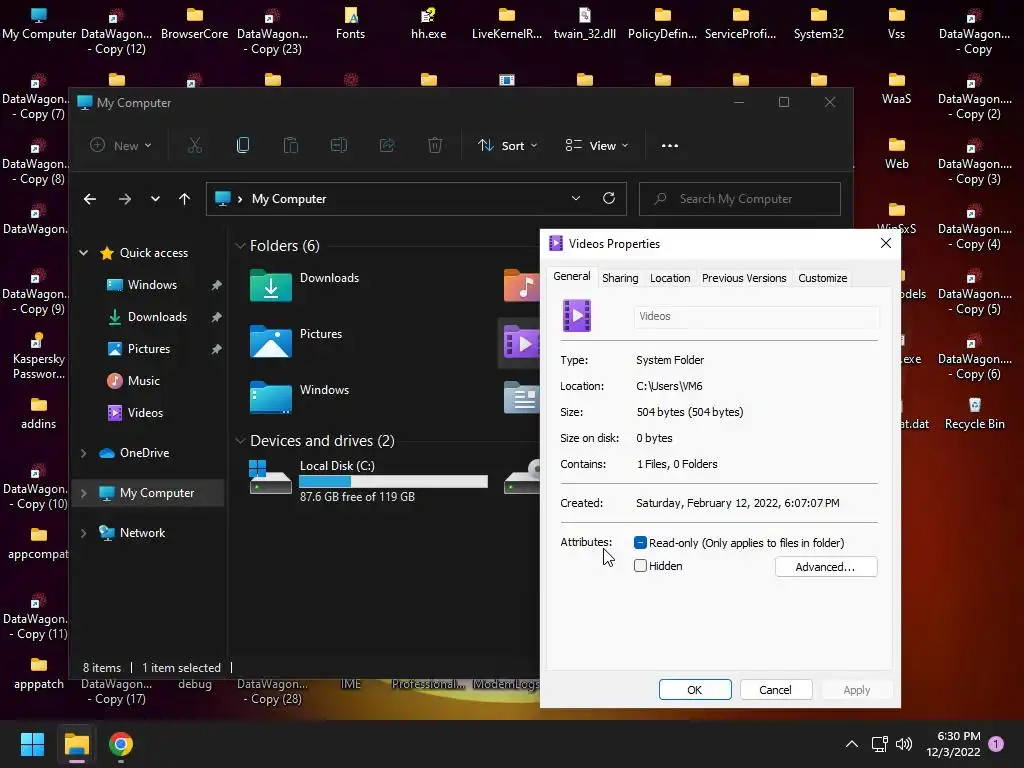Expand the Network tree node
Viewport: 1024px width, 768px height.
[x=84, y=533]
